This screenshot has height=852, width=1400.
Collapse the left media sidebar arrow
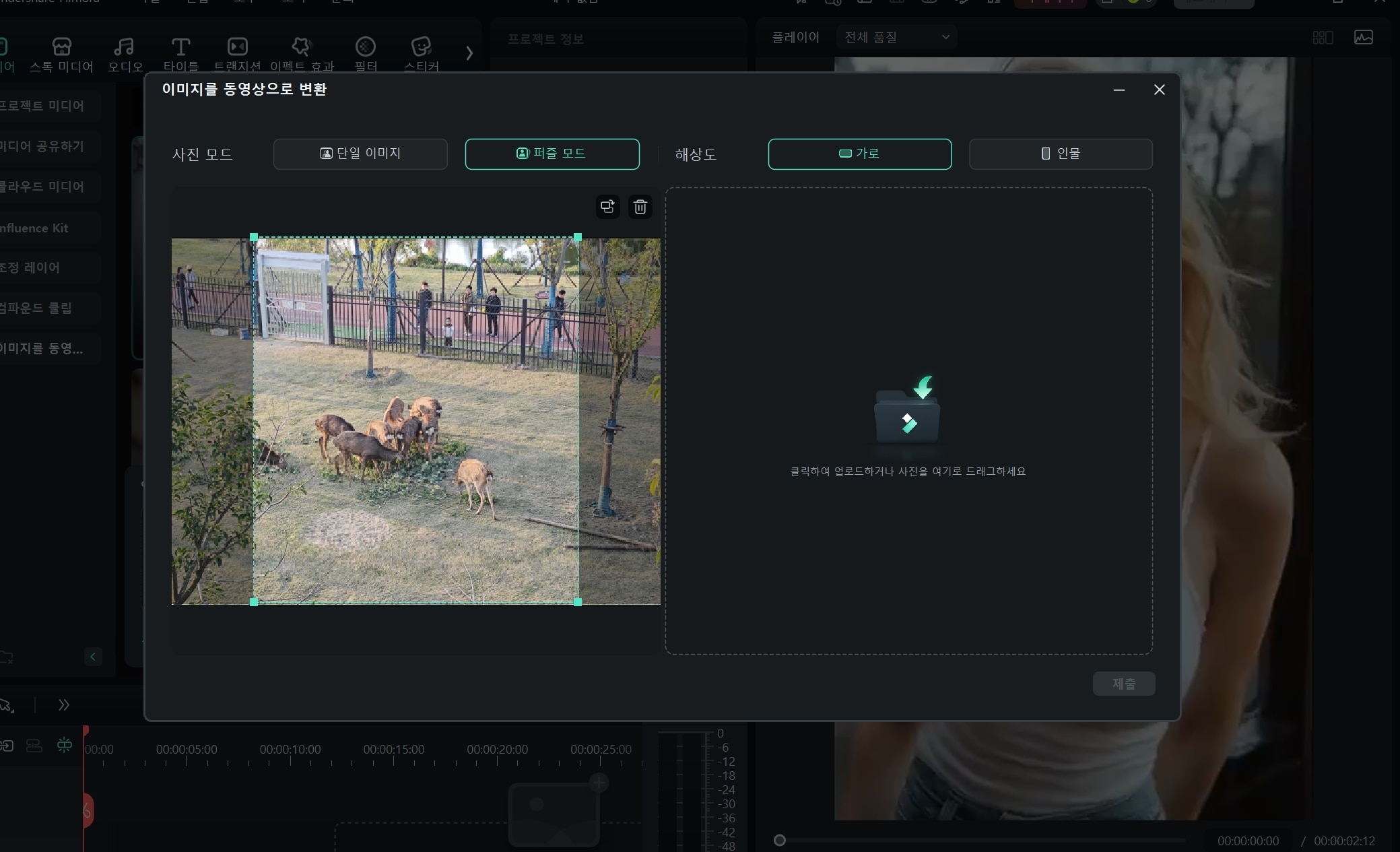point(93,656)
